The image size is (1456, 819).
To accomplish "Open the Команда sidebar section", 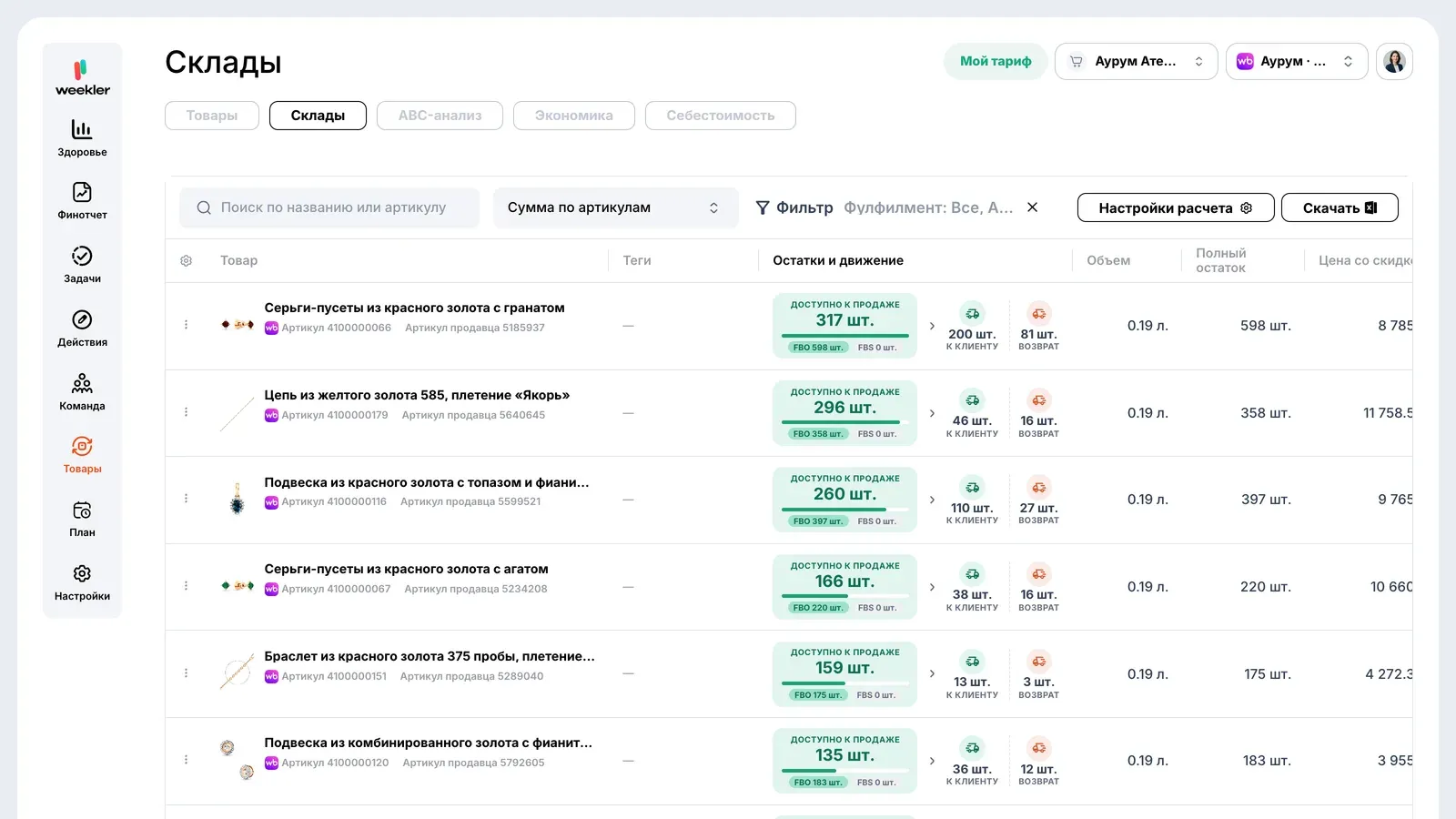I will (x=82, y=392).
